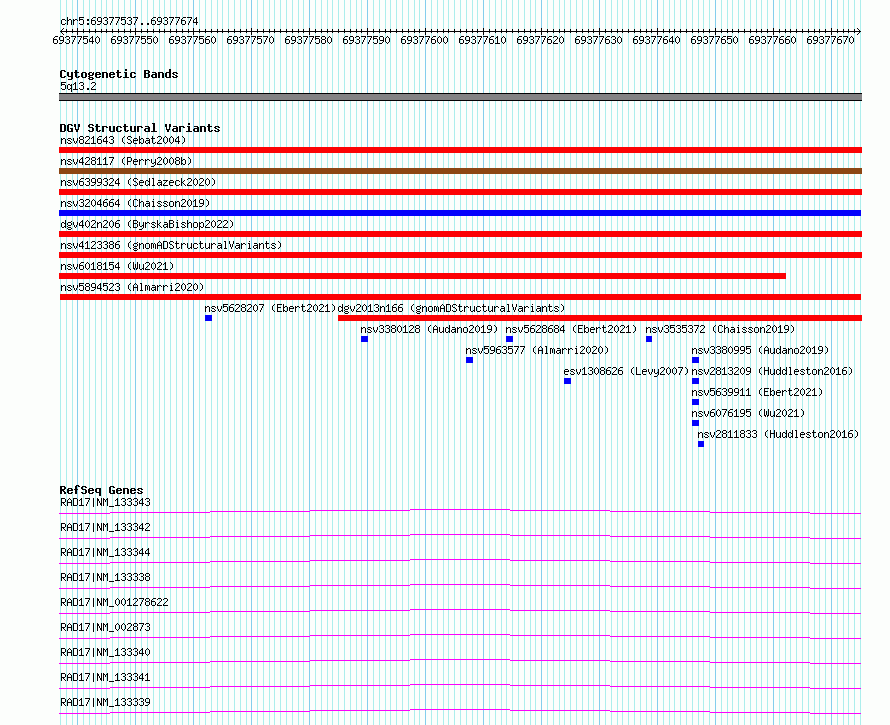The width and height of the screenshot is (890, 725).
Task: Open dgv2013n166 (gnomADStructuralVariants) label
Action: click(x=451, y=308)
